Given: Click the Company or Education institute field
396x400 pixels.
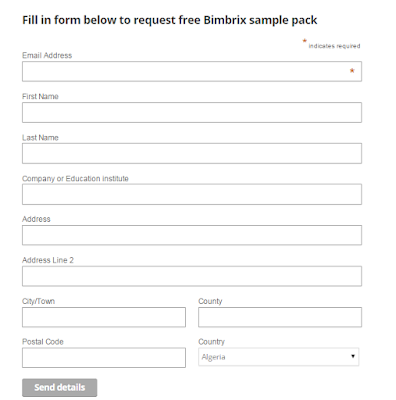Looking at the screenshot, I should pyautogui.click(x=192, y=194).
